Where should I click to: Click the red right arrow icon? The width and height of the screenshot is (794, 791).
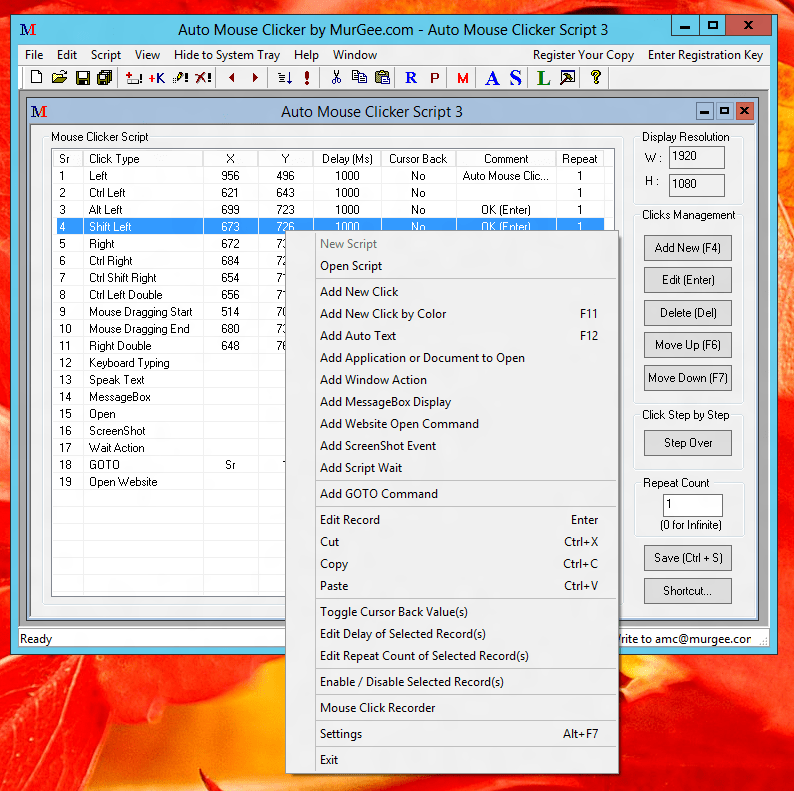pos(255,77)
